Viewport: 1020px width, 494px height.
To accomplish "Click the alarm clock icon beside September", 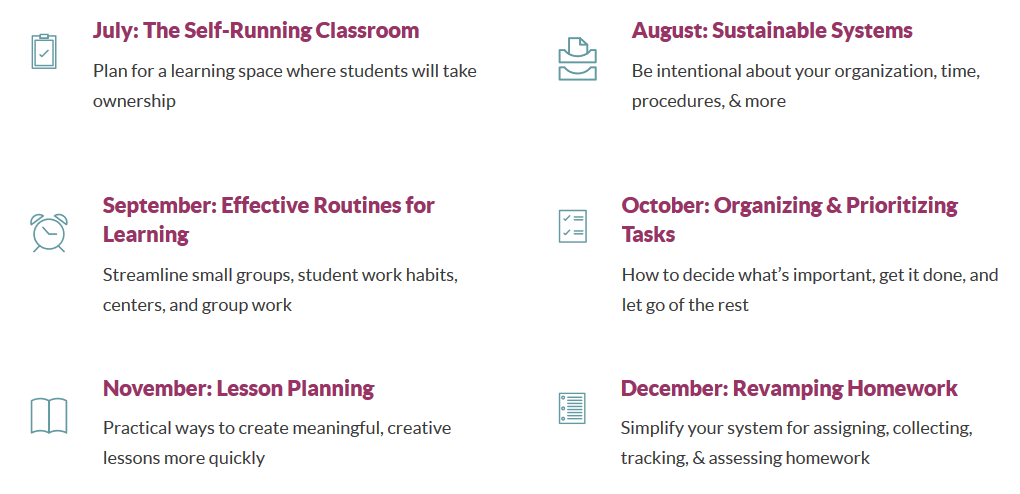I will point(49,232).
